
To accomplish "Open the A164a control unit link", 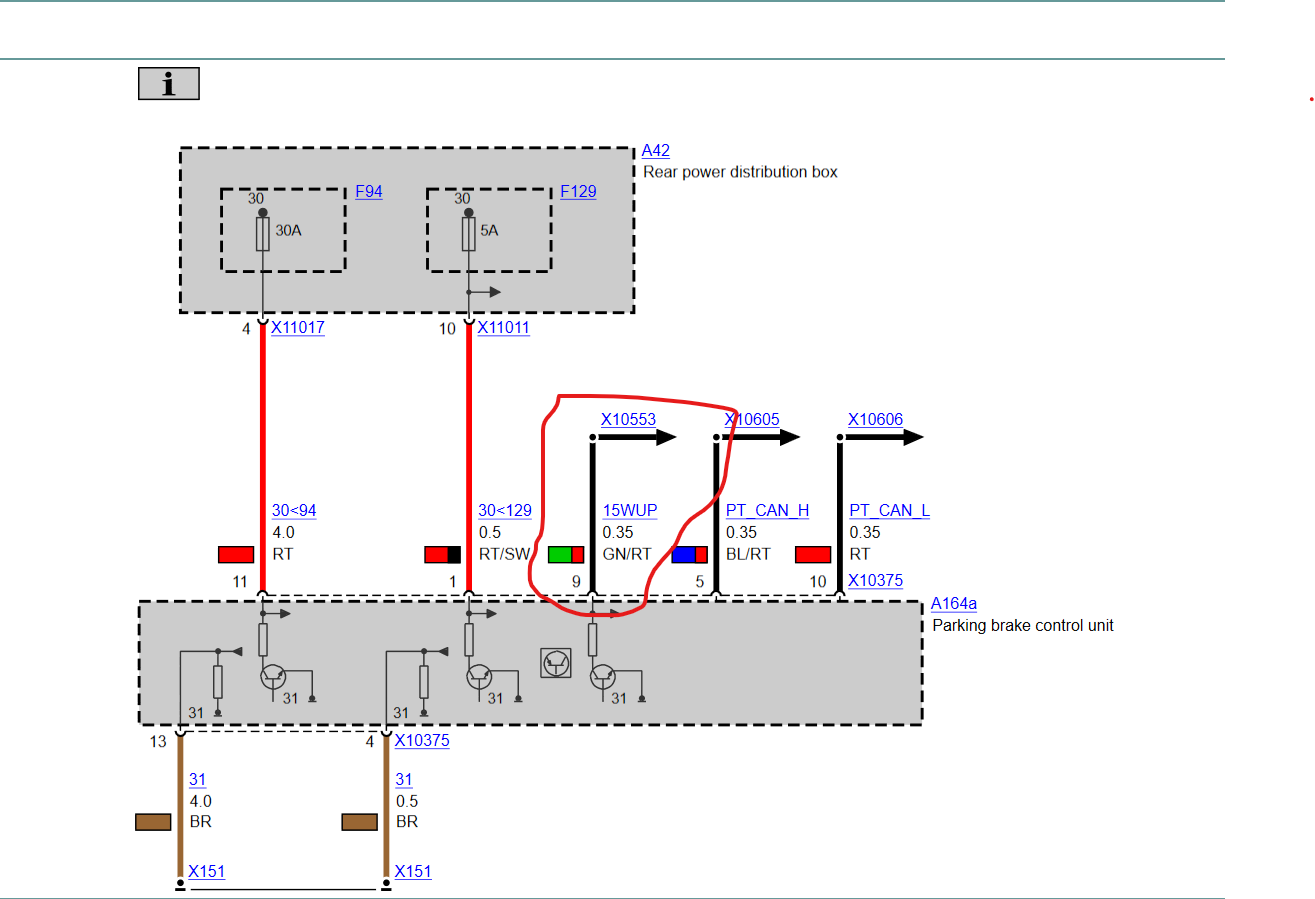I will [x=954, y=604].
